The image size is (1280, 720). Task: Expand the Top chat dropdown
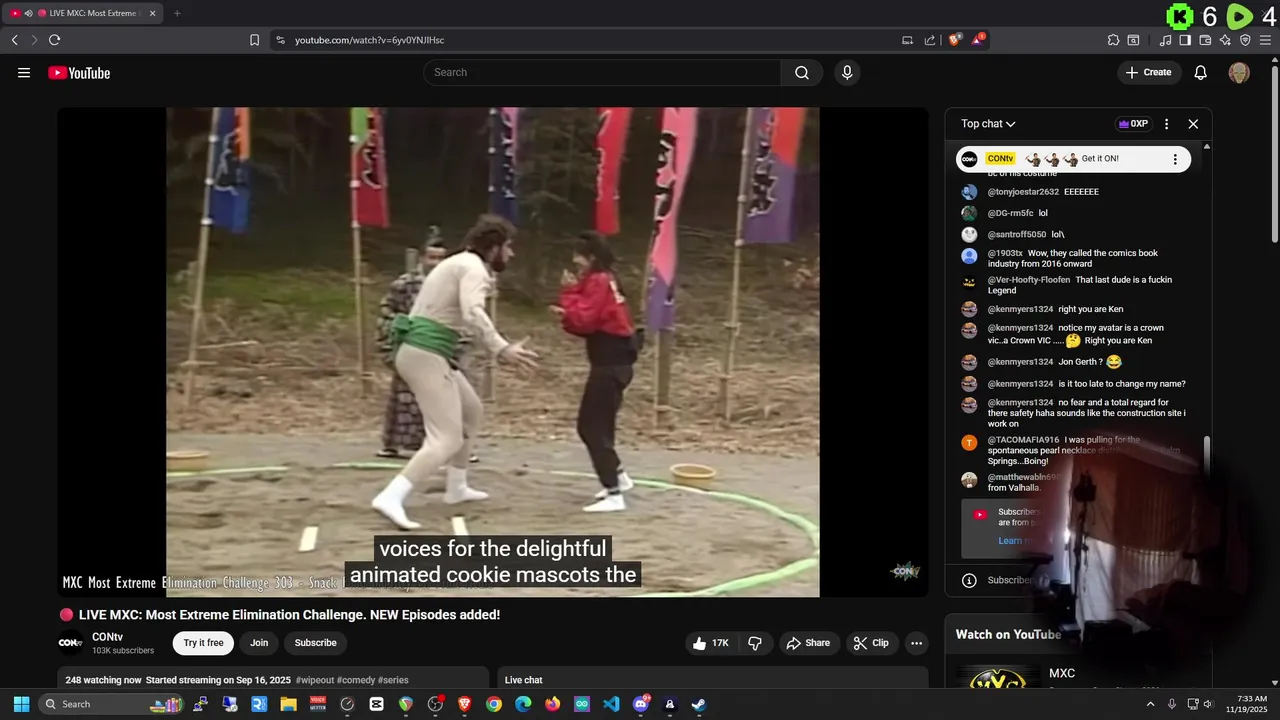988,124
